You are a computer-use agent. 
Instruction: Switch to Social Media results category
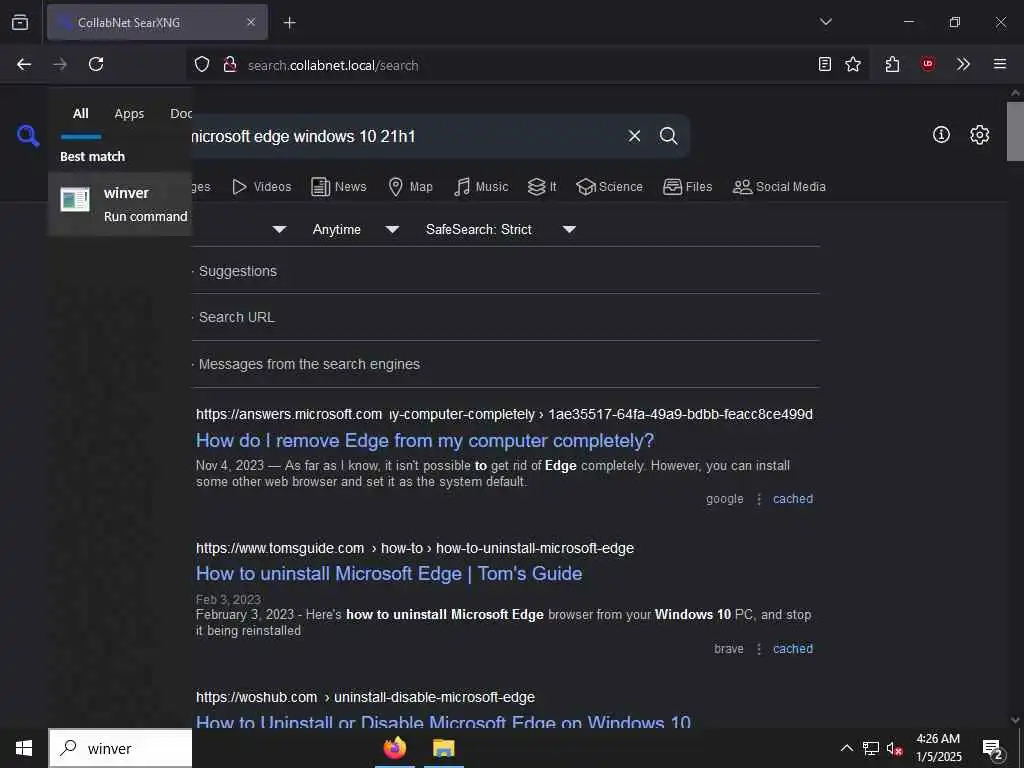click(779, 187)
